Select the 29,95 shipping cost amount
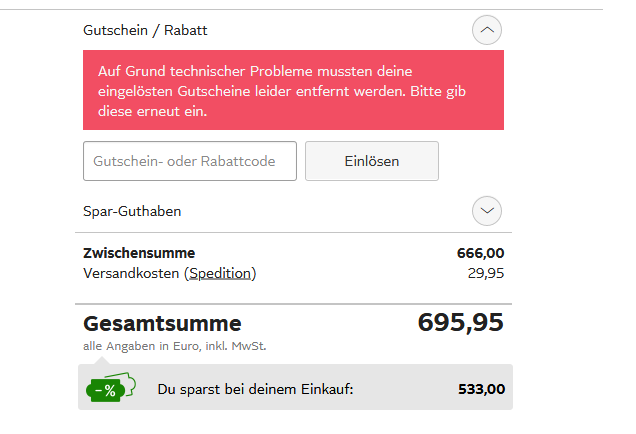The image size is (636, 434). 485,273
